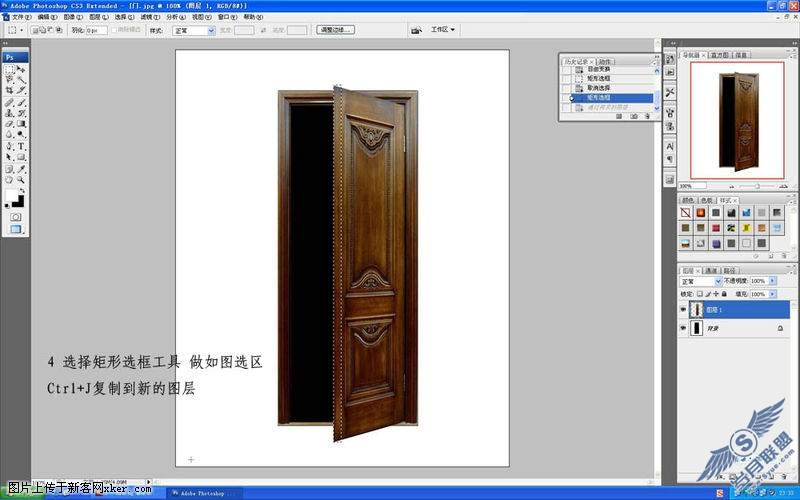Select the Eraser tool

tap(10, 124)
